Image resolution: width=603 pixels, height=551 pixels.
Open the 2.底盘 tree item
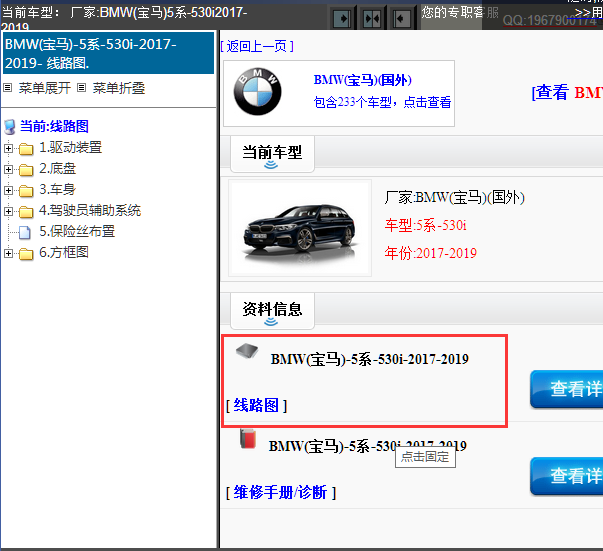tap(58, 168)
